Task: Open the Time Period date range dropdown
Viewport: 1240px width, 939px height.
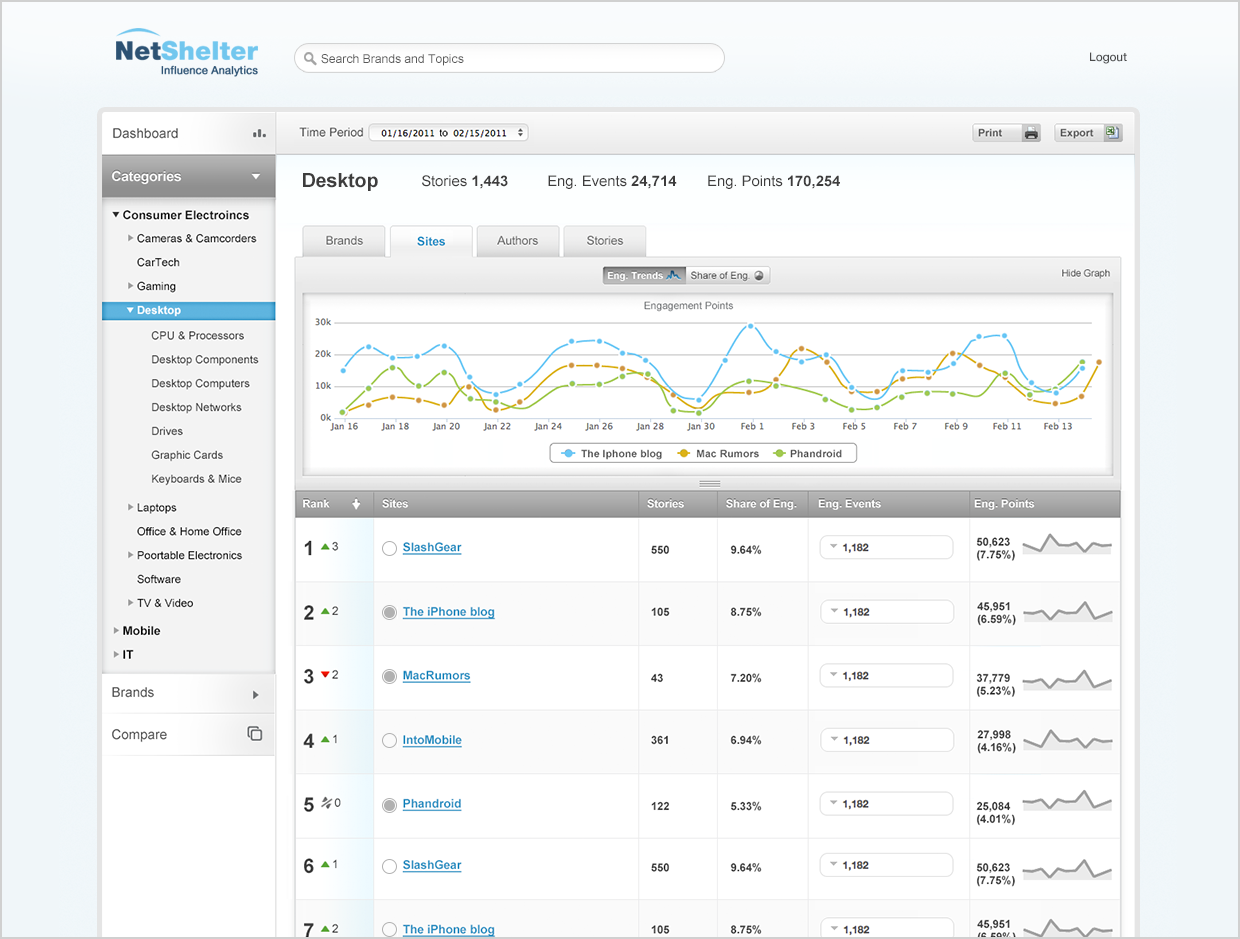Action: click(448, 132)
